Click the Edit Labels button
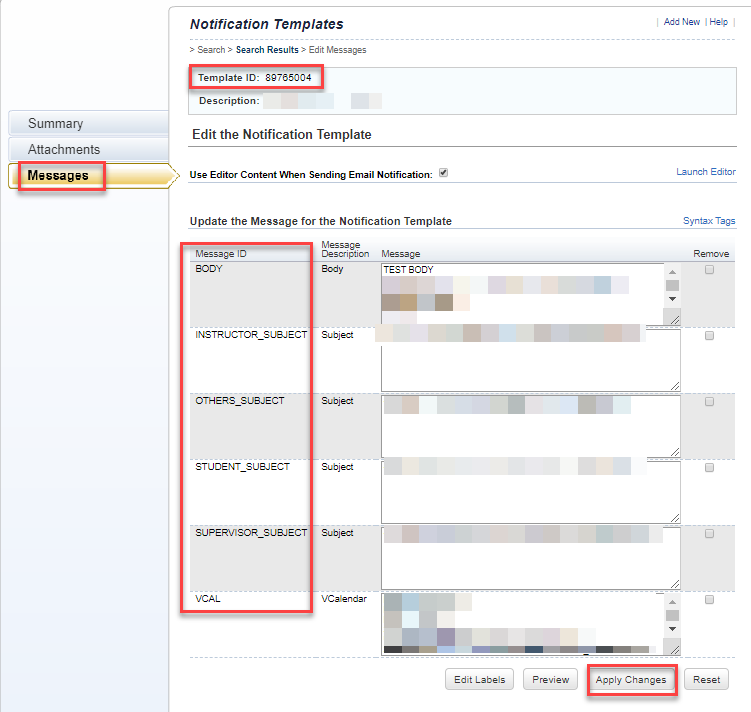Screen dimensions: 751x712 [x=479, y=679]
